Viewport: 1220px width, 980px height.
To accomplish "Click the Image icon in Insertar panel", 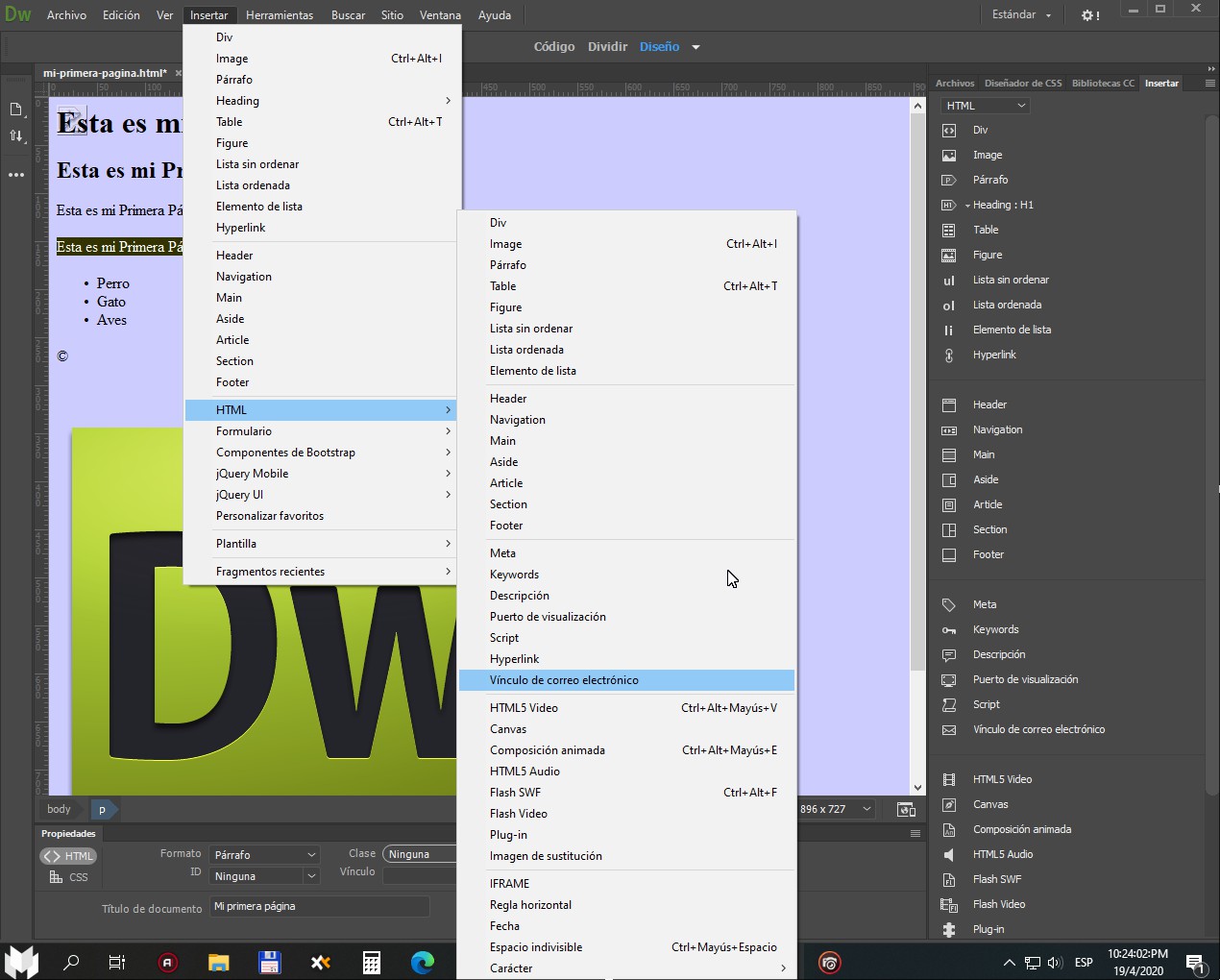I will [x=949, y=155].
